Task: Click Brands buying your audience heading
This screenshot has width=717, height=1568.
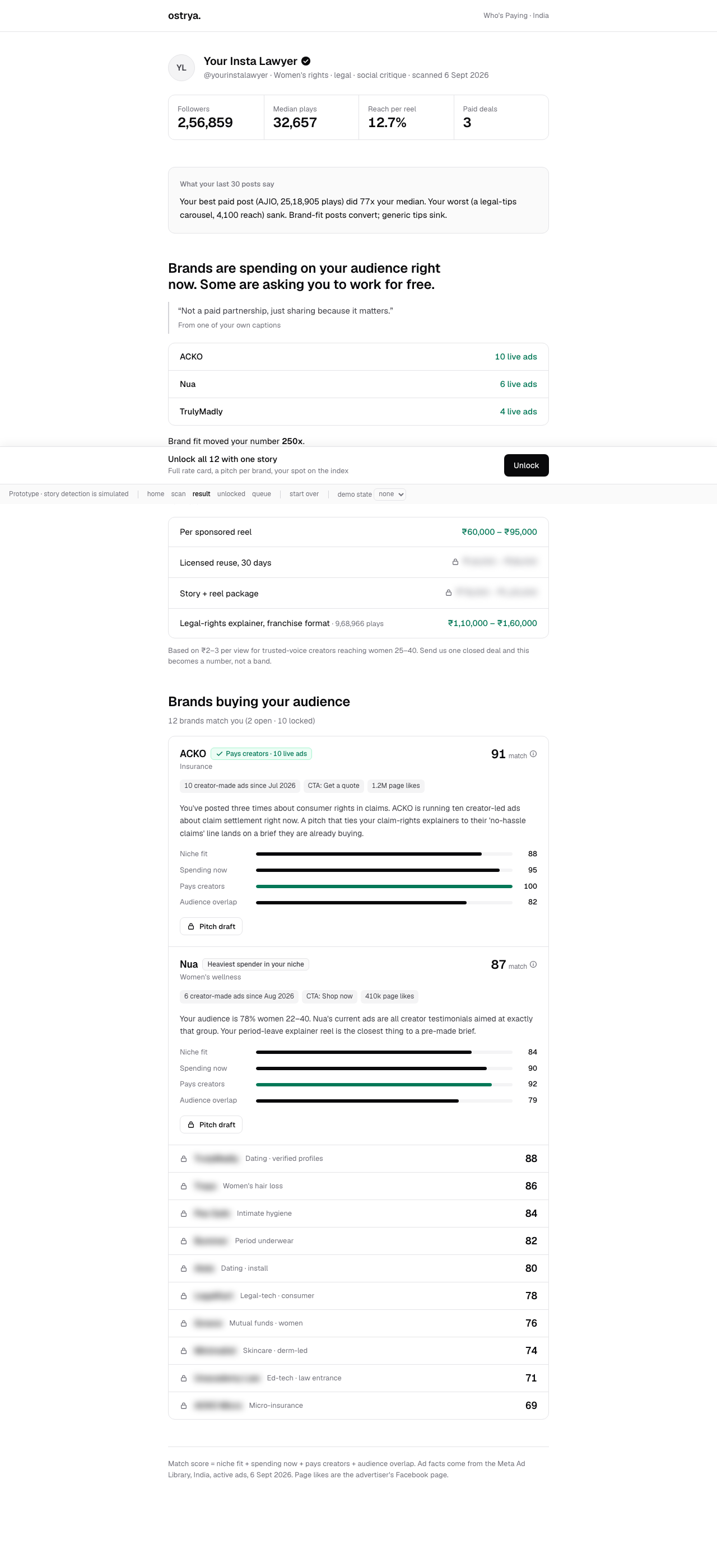Action: [x=259, y=702]
